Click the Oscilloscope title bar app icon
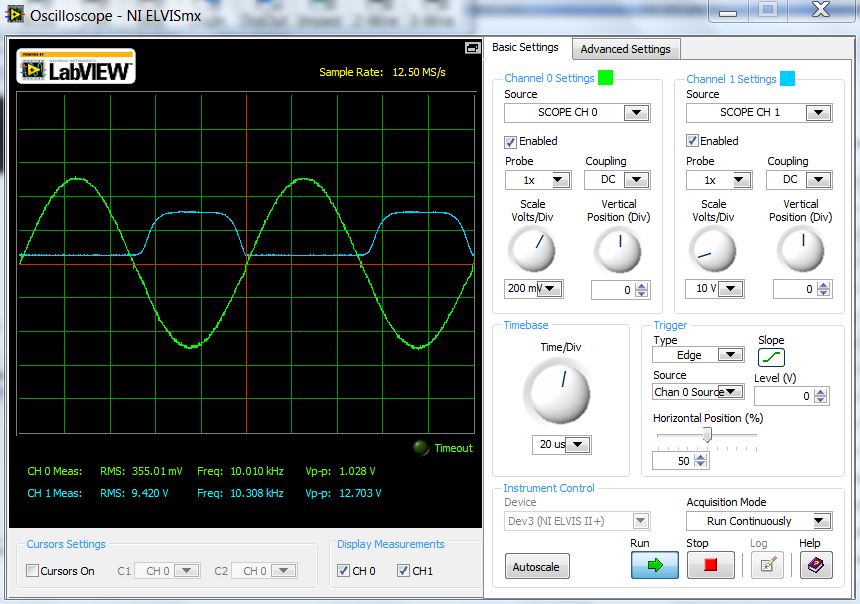This screenshot has width=860, height=604. pyautogui.click(x=15, y=15)
